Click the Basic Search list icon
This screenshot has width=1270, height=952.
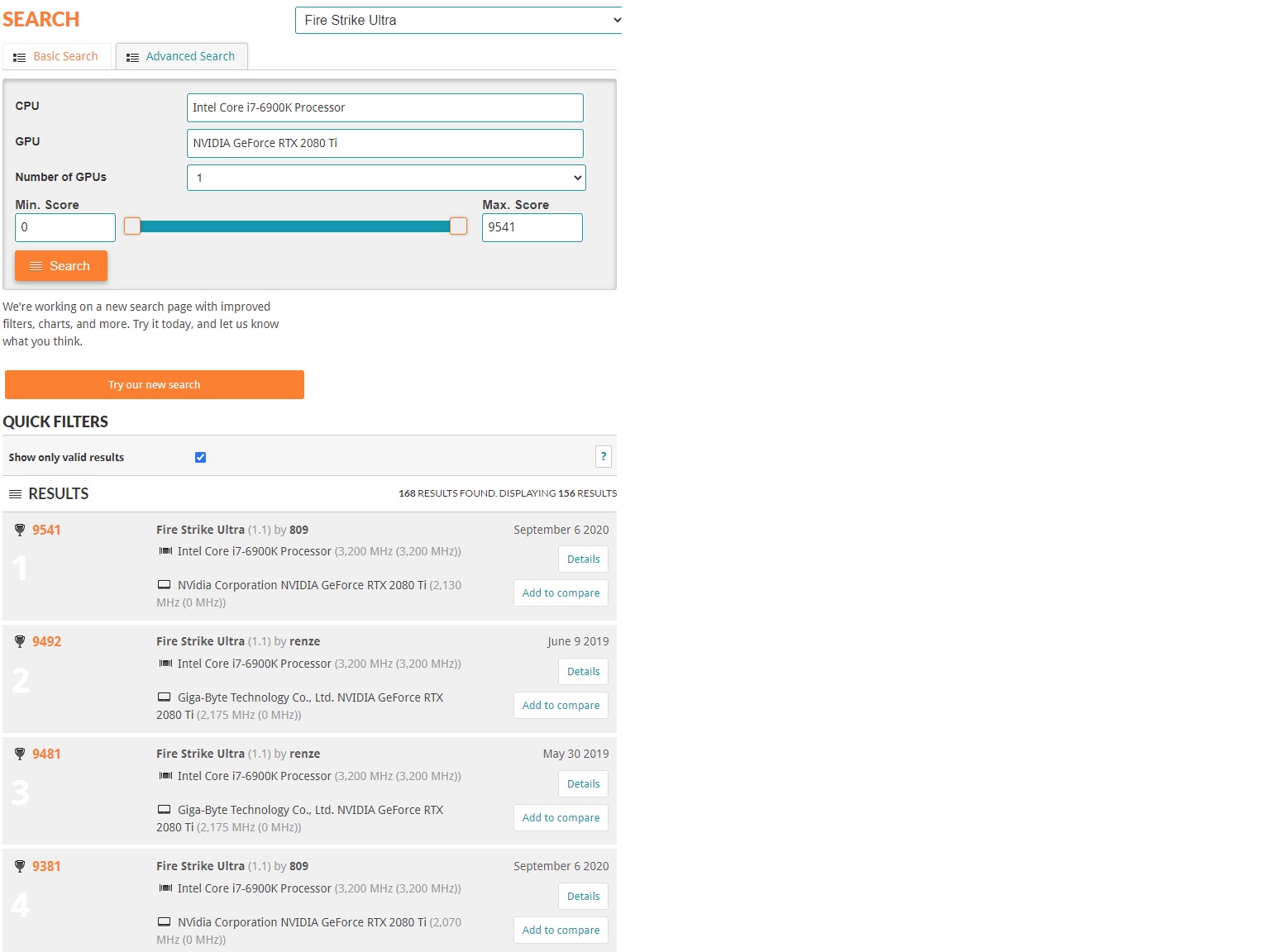[19, 57]
